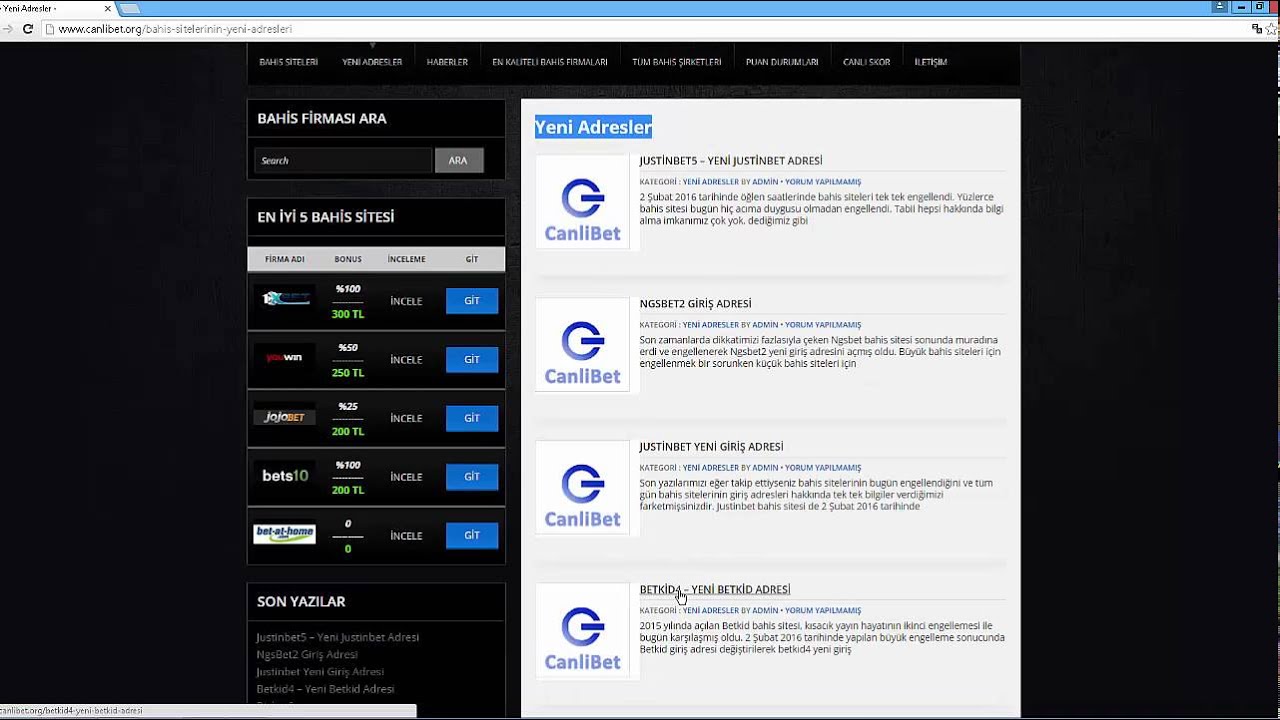Click GIT button for jojobet
The height and width of the screenshot is (720, 1280).
click(472, 418)
